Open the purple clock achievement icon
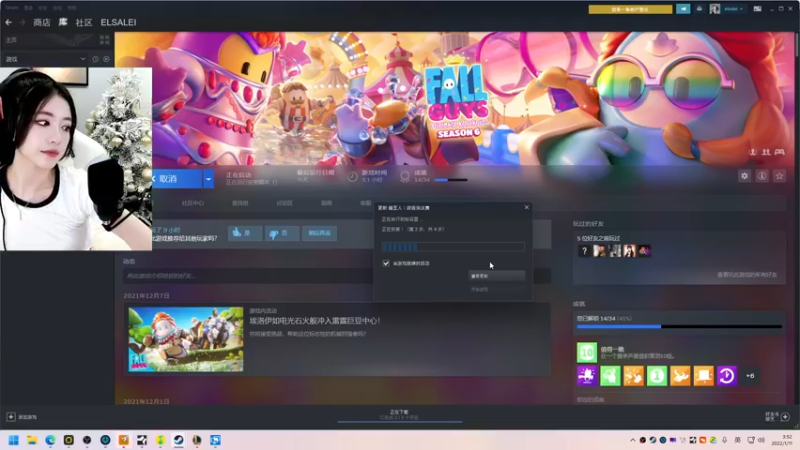 727,376
